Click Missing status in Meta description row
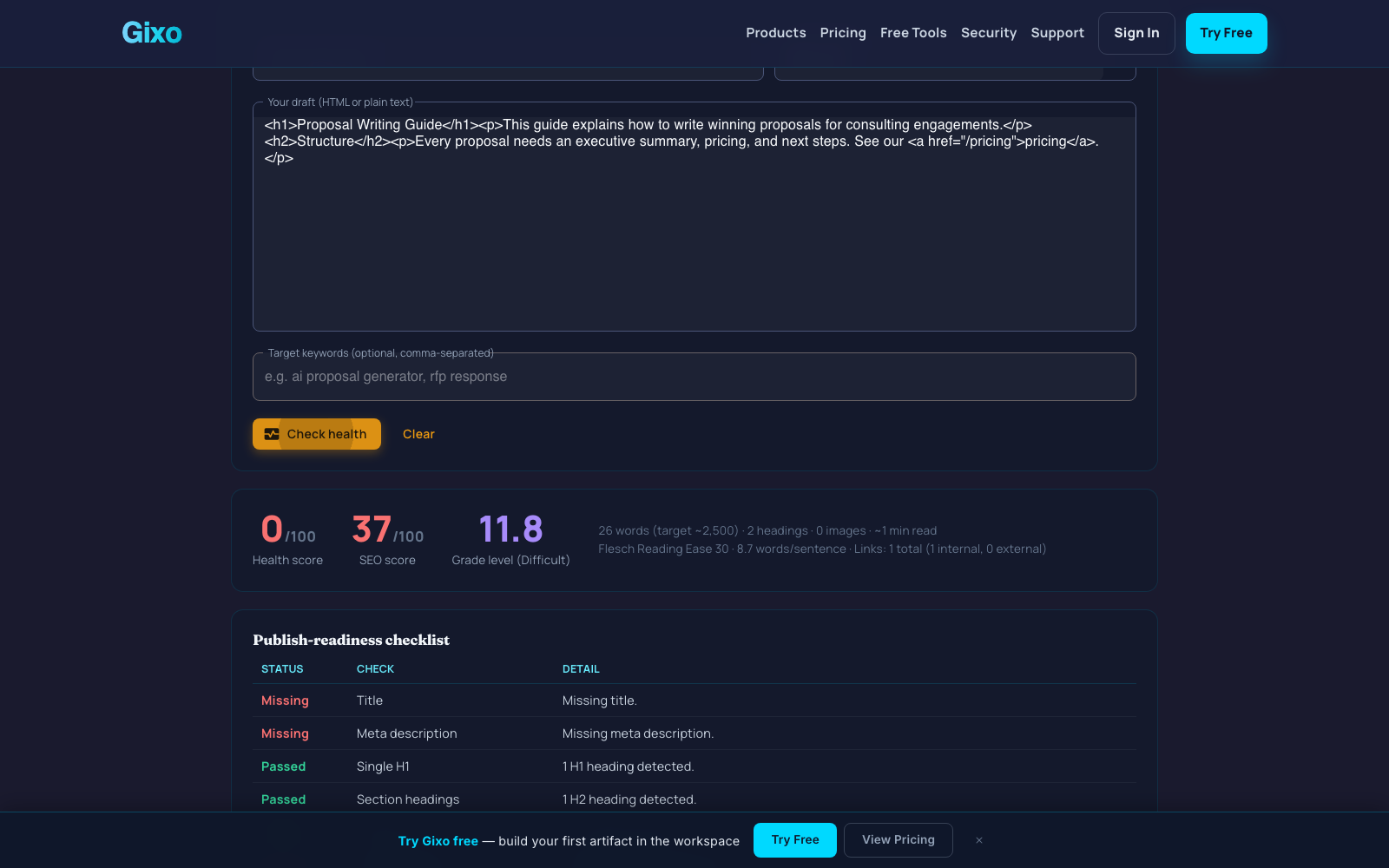 click(285, 733)
